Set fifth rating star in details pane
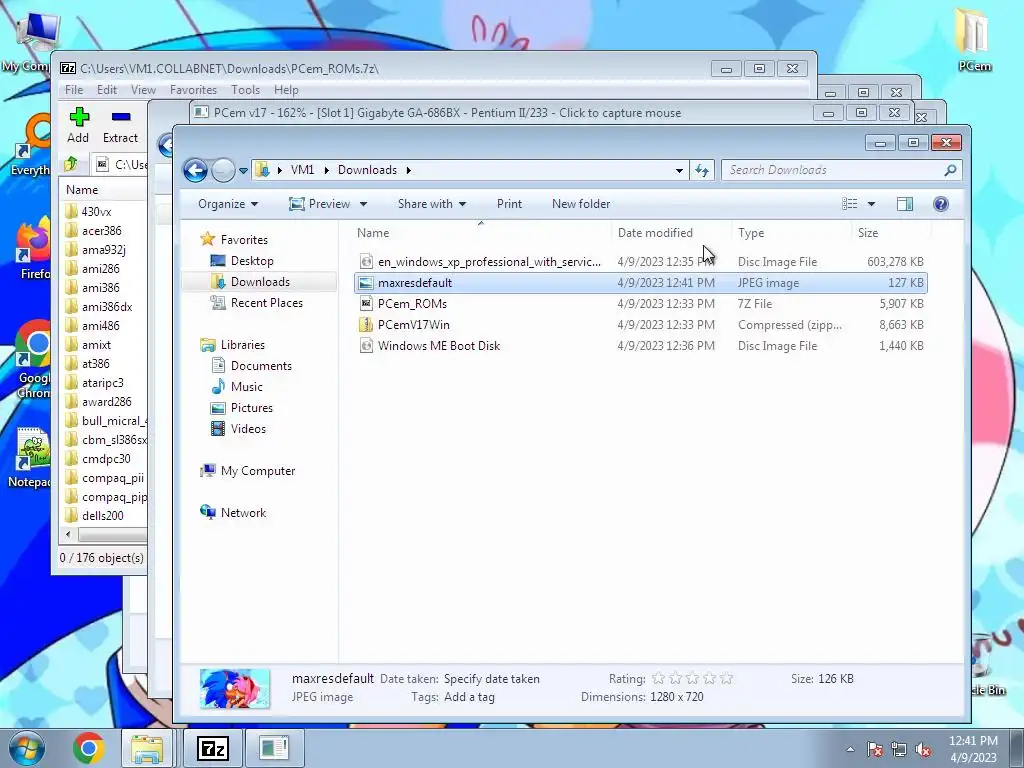The image size is (1024, 768). pos(726,679)
